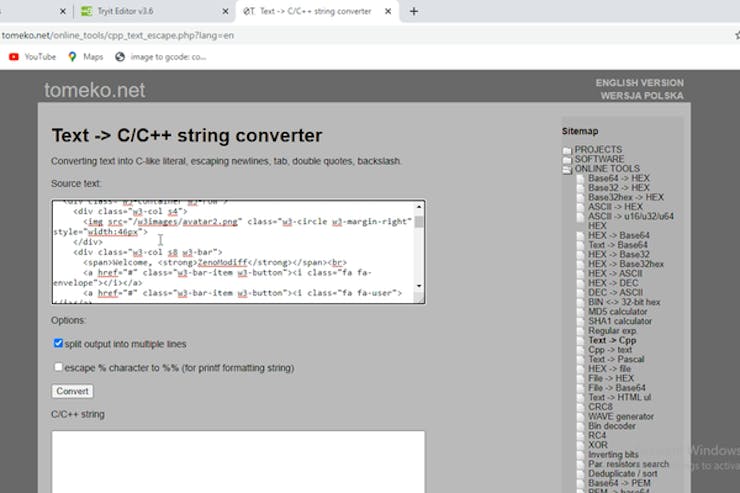740x493 pixels.
Task: Open the Bin decoder tool
Action: click(x=612, y=426)
